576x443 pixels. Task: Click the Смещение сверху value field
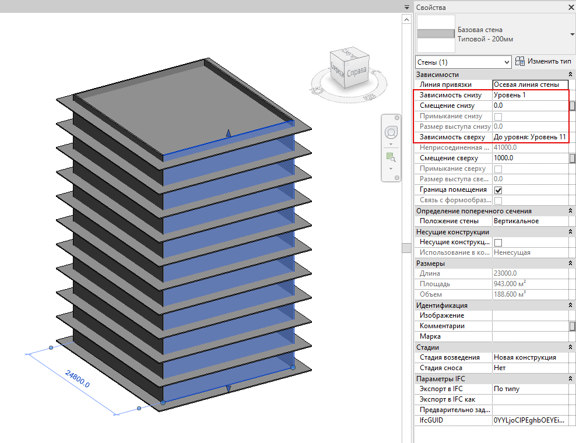(530, 158)
